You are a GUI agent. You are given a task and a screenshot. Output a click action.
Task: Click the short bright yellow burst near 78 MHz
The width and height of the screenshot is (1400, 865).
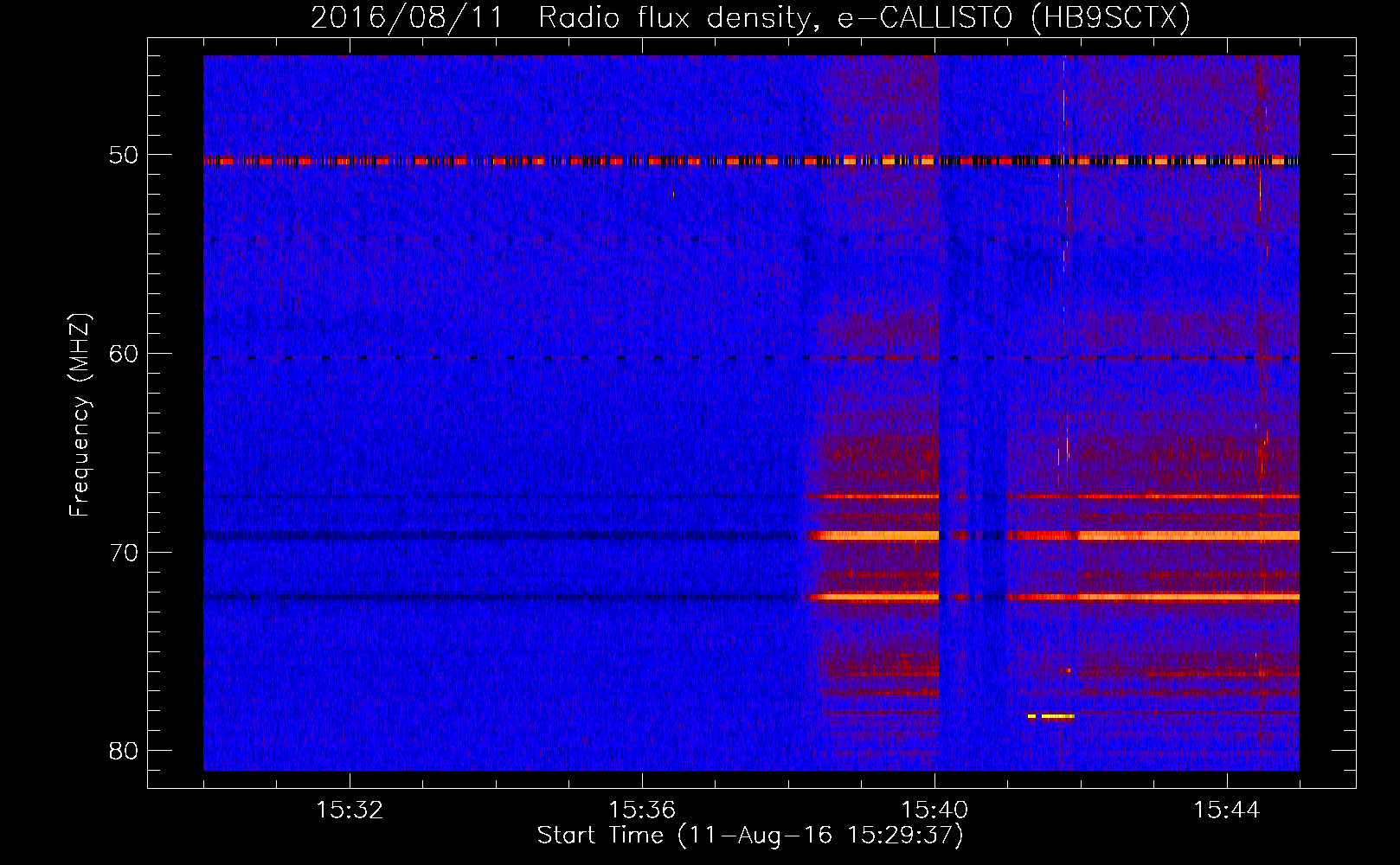[1051, 716]
